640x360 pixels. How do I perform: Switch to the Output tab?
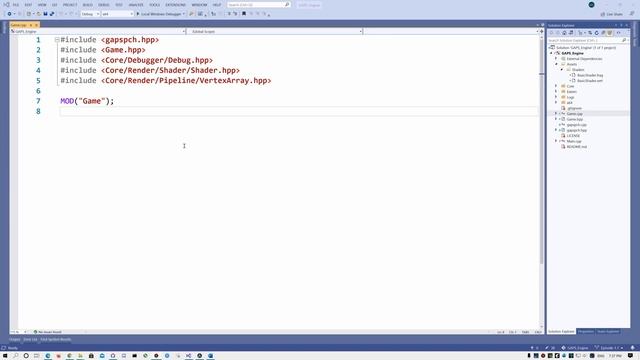tap(15, 339)
